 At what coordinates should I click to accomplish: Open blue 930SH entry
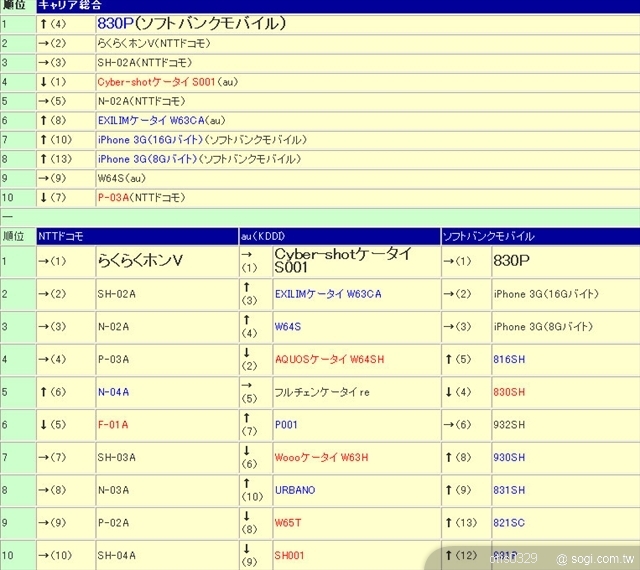coord(509,457)
